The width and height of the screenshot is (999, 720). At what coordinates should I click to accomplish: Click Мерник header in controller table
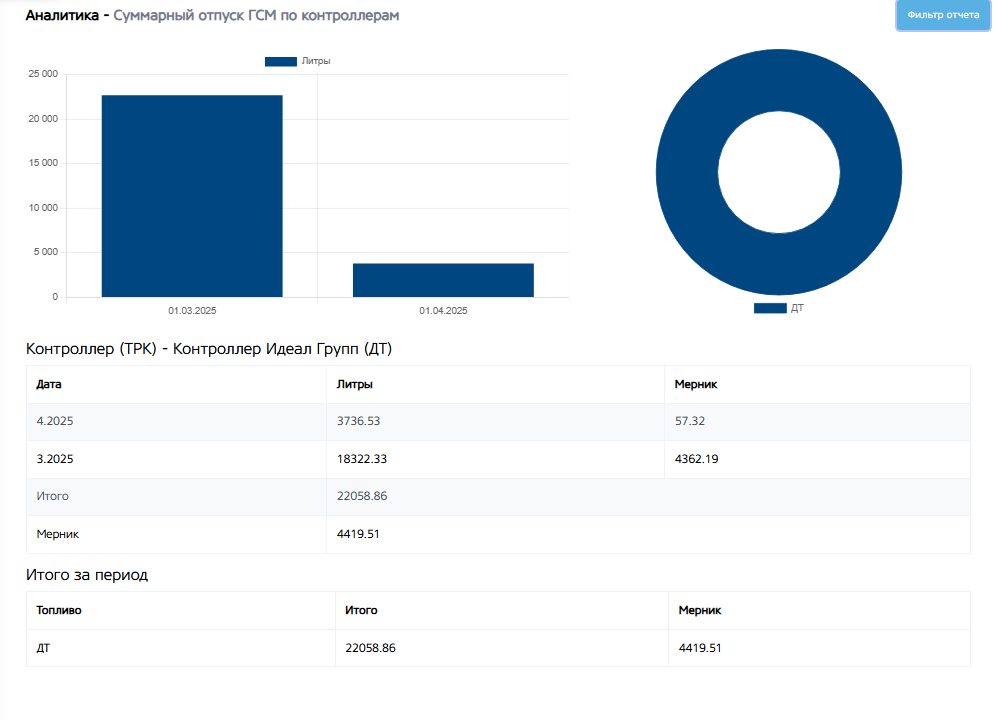tap(696, 384)
